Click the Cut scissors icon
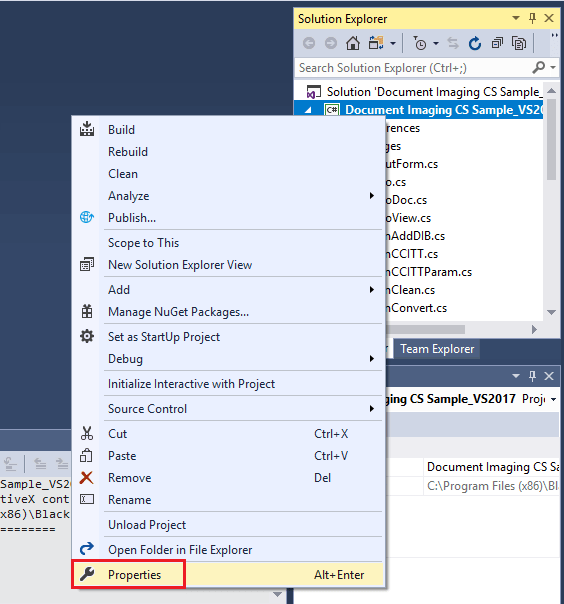 click(x=87, y=433)
